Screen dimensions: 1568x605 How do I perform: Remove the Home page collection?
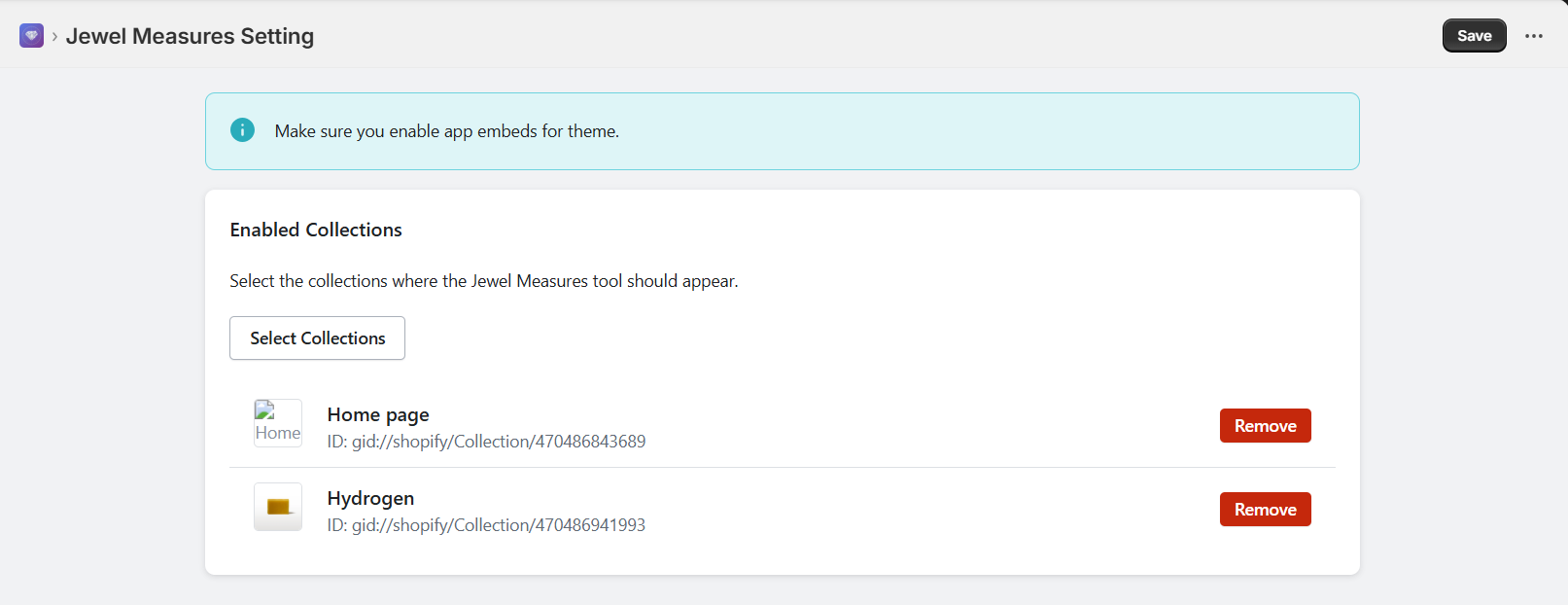1265,426
